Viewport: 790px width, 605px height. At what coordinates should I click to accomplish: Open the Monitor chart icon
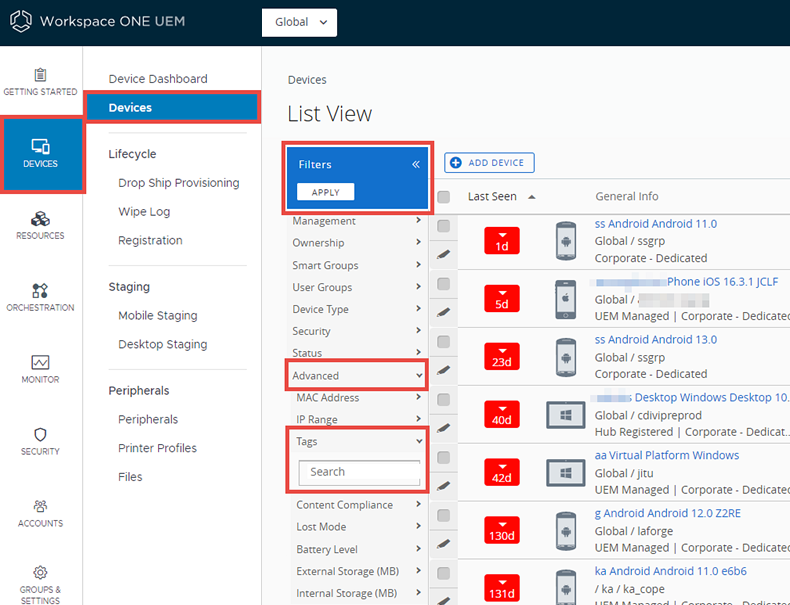[40, 363]
